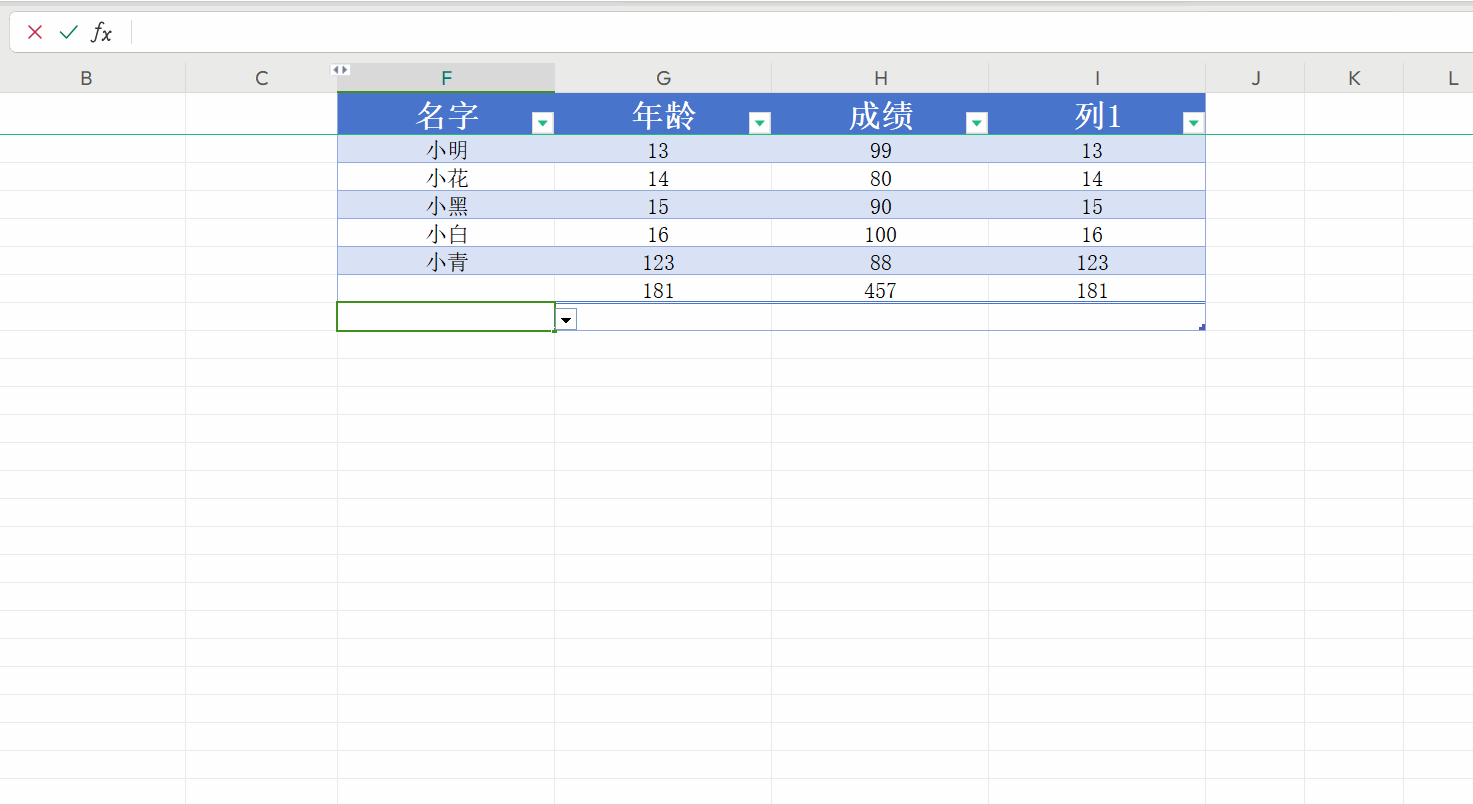Viewport: 1473px width, 804px height.
Task: Select the cell containing 小明
Action: coord(447,150)
